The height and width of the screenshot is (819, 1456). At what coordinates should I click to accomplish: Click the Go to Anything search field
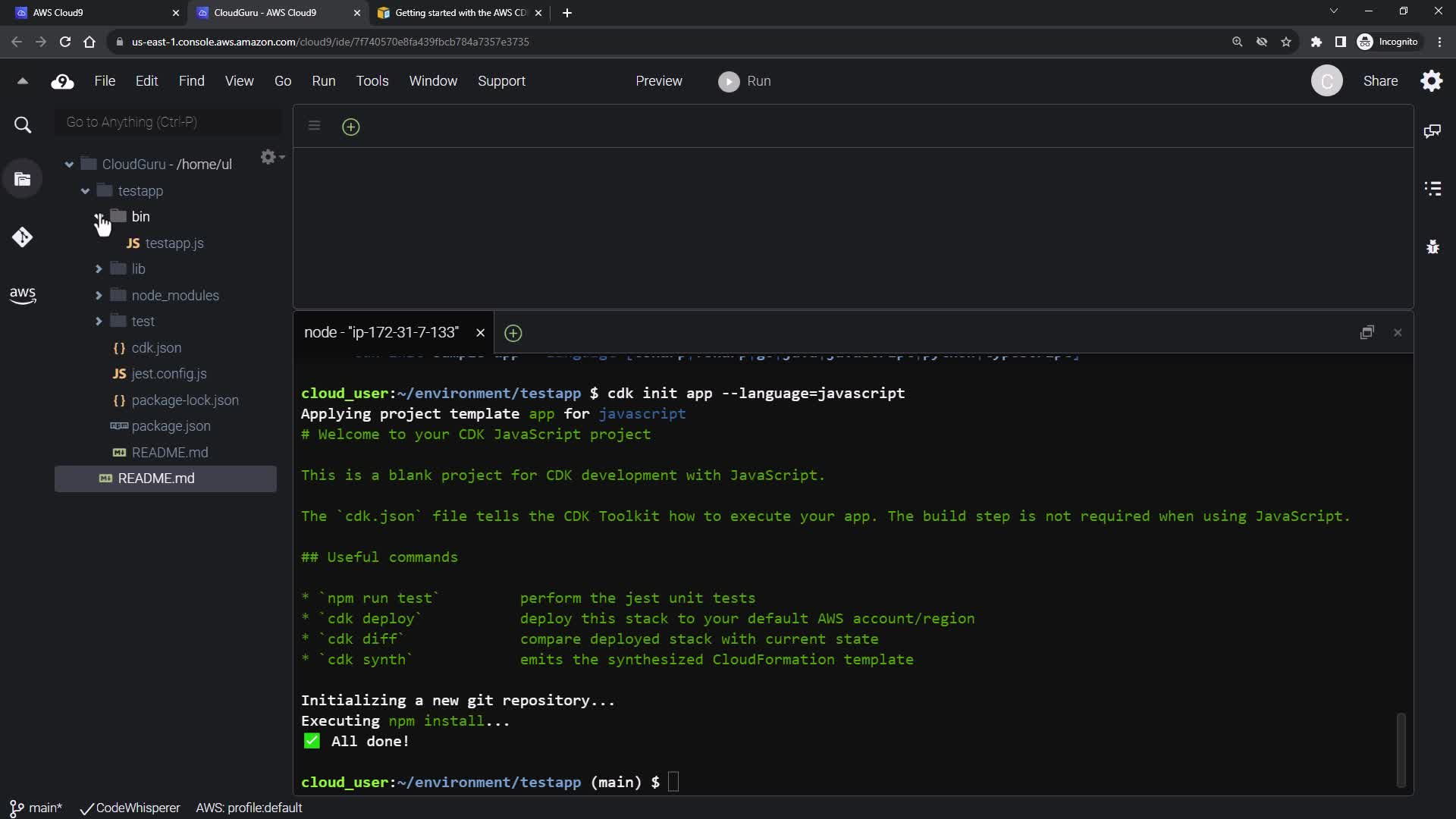pos(168,122)
